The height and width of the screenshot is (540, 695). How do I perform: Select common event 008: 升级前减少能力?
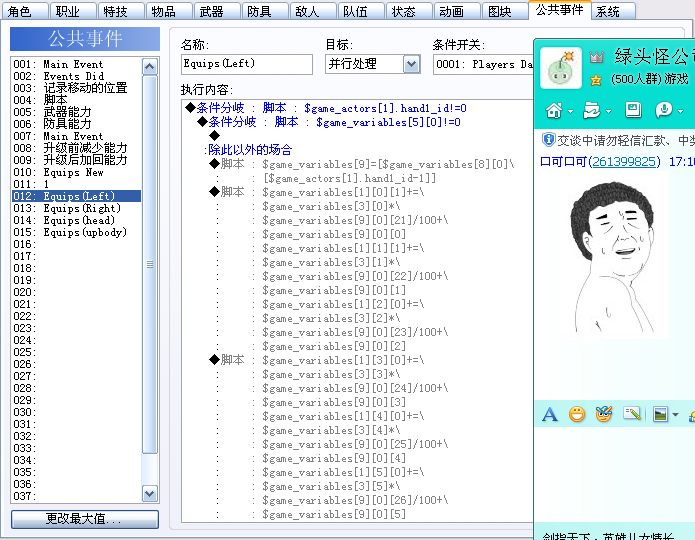click(x=76, y=148)
